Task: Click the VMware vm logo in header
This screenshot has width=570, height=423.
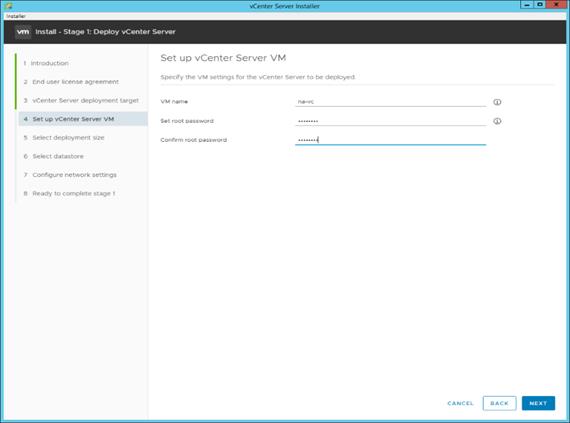Action: click(23, 32)
